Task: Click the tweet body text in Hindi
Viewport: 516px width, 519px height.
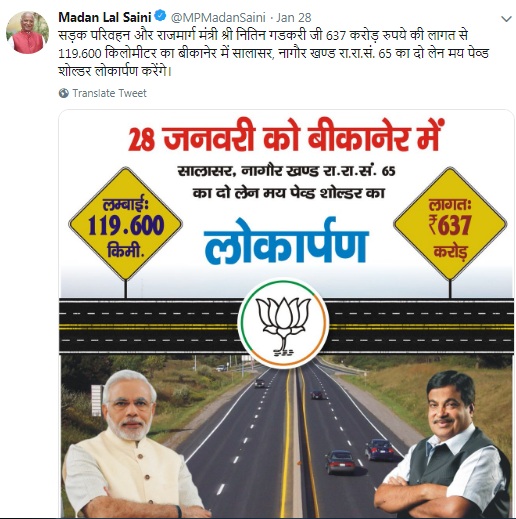Action: [273, 53]
